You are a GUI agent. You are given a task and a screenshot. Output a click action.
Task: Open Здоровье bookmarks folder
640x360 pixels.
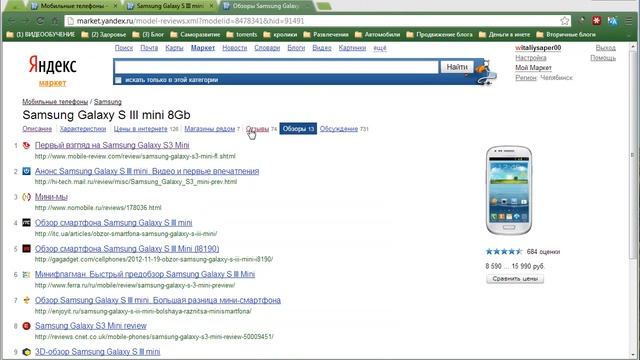(104, 35)
